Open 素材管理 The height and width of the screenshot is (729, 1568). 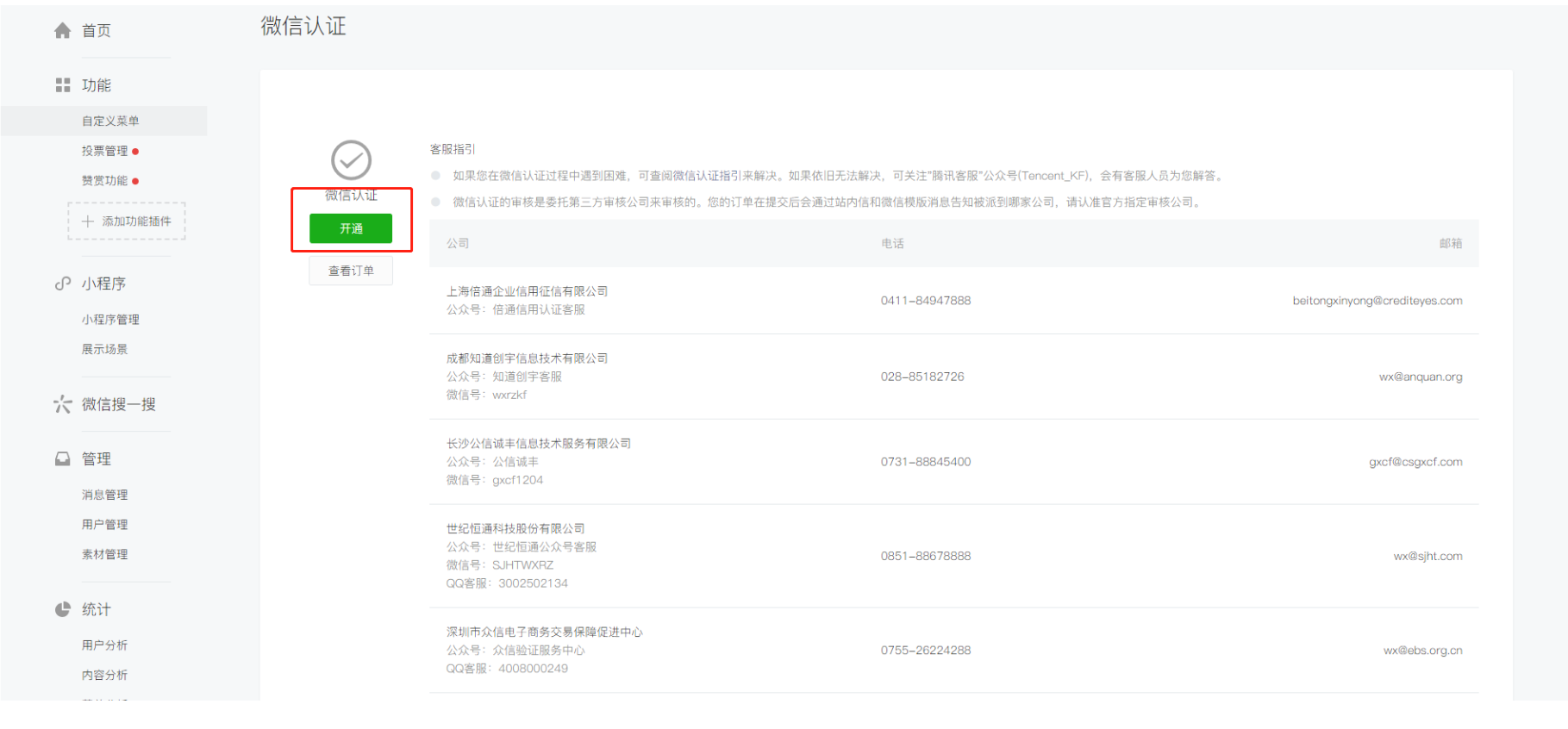pyautogui.click(x=104, y=554)
